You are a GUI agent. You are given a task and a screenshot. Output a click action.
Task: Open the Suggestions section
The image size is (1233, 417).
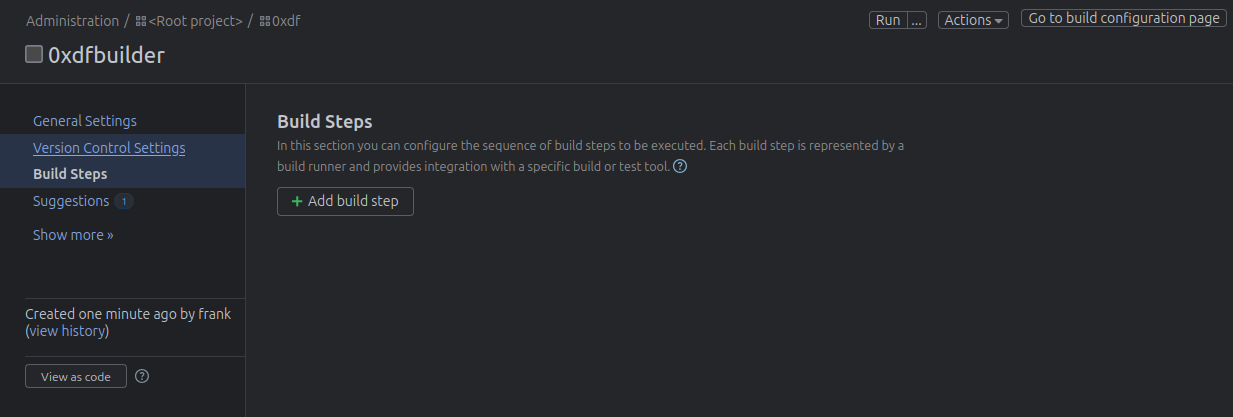(71, 201)
